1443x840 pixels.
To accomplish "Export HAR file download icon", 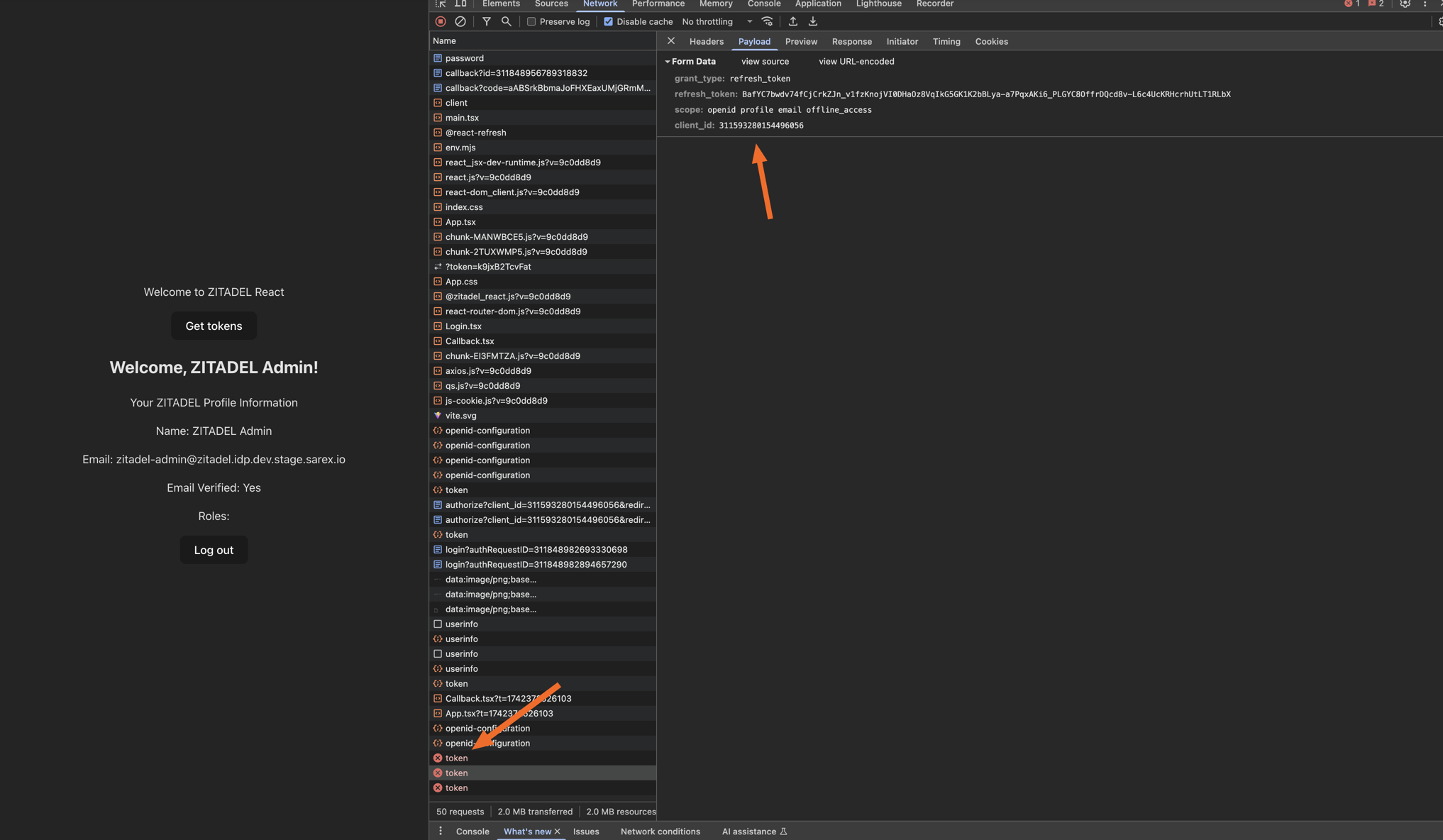I will tap(813, 21).
